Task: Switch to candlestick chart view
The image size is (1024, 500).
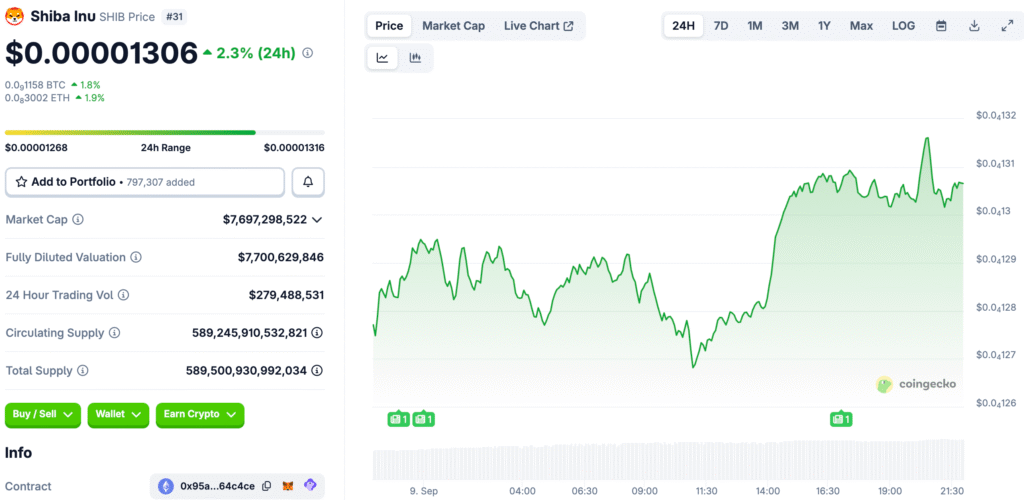Action: (x=415, y=58)
